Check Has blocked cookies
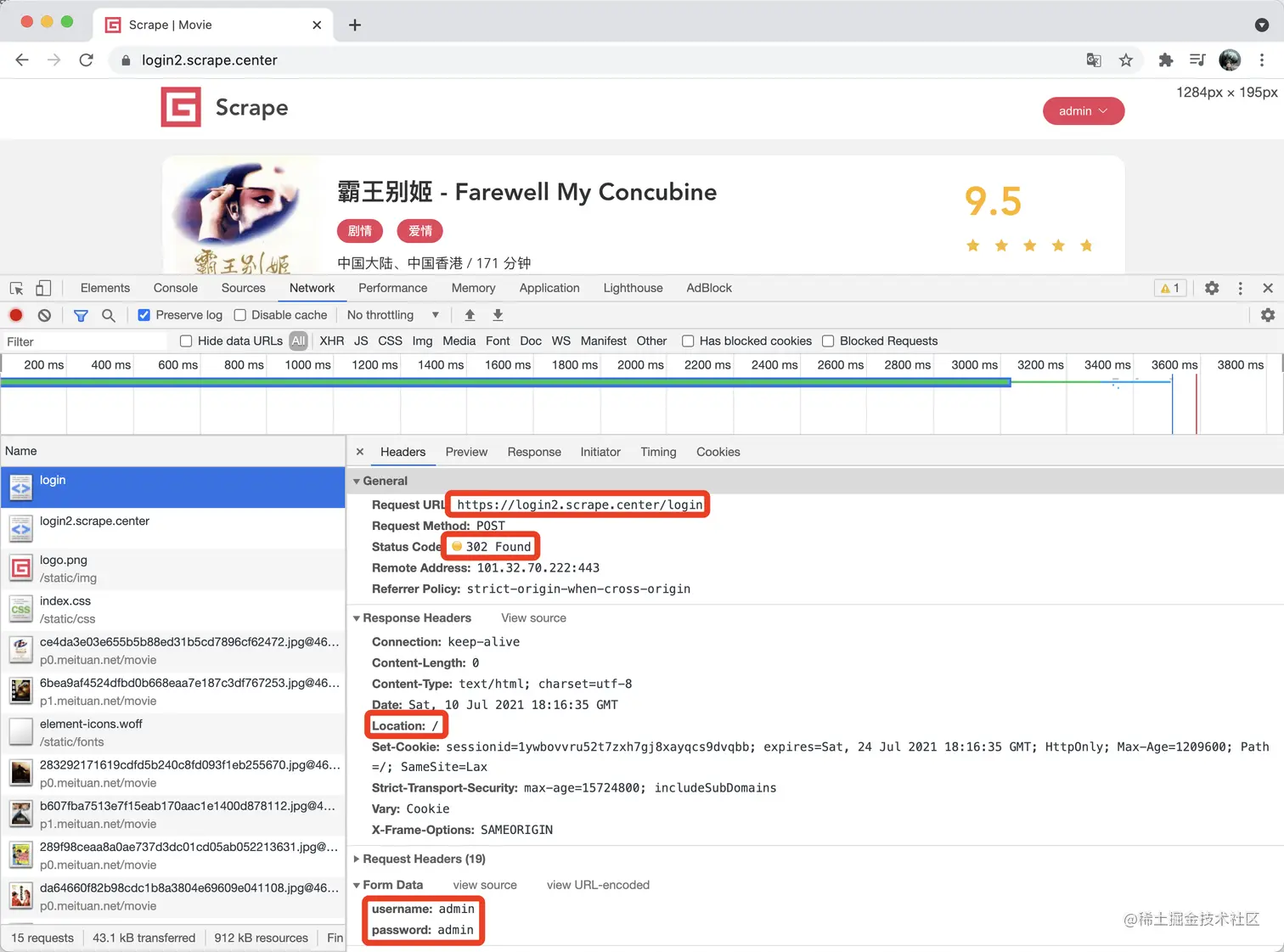 (688, 341)
